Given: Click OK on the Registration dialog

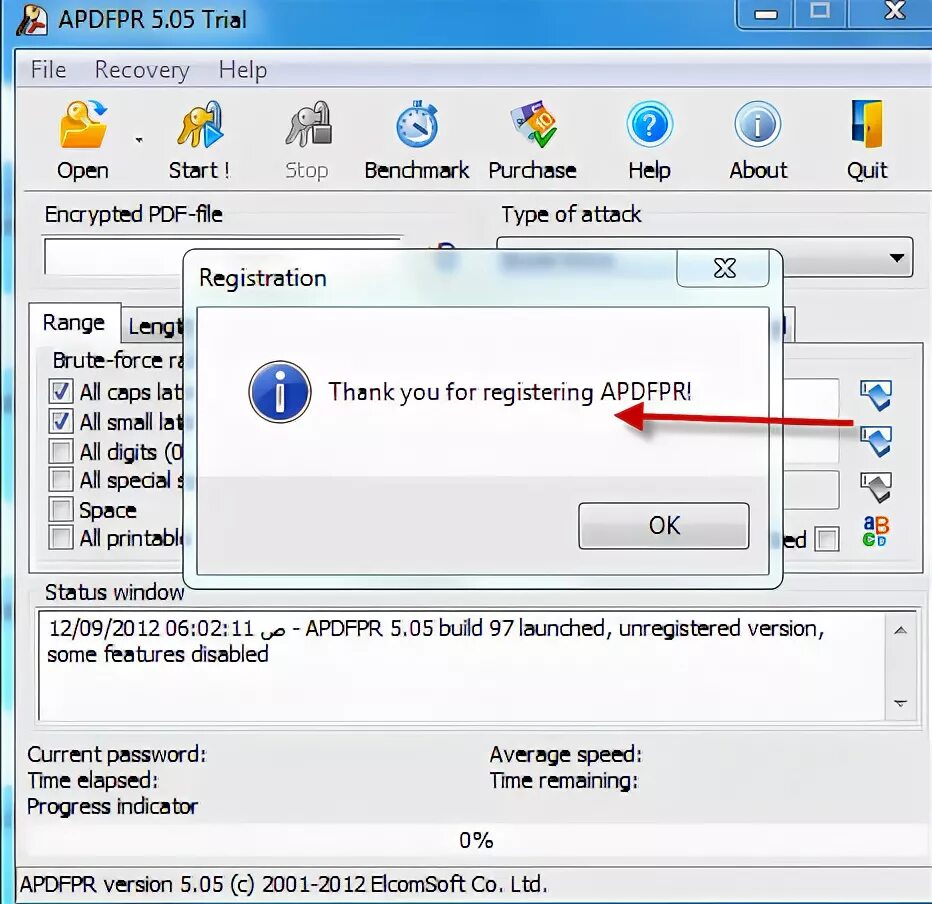Looking at the screenshot, I should tap(663, 525).
